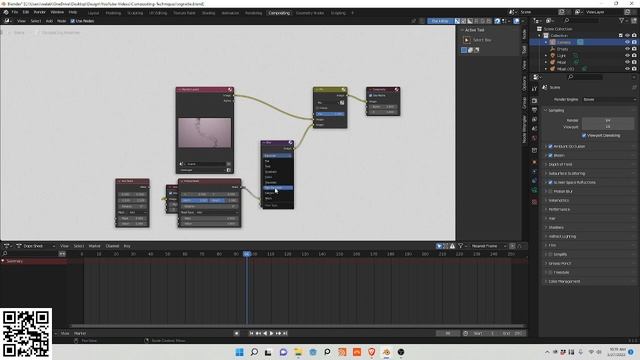Viewport: 640px width, 360px height.
Task: Hide the Camera object with its eye icon
Action: (x=627, y=42)
